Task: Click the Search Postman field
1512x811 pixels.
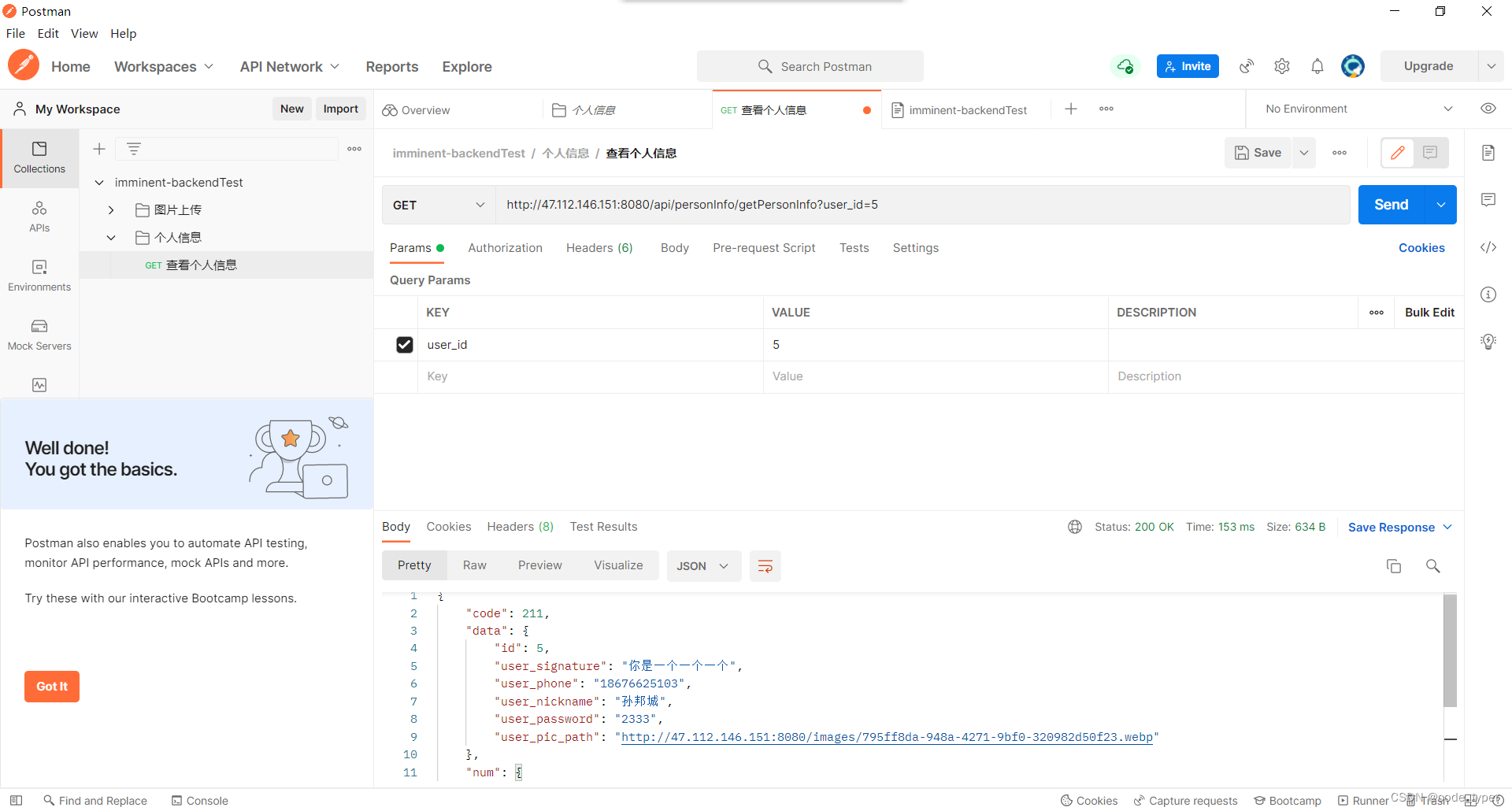Action: click(810, 66)
